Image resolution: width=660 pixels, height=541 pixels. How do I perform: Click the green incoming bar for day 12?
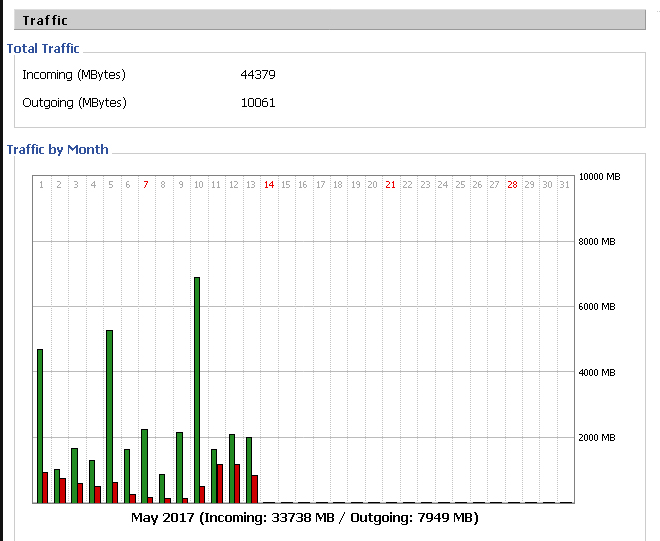pos(232,469)
